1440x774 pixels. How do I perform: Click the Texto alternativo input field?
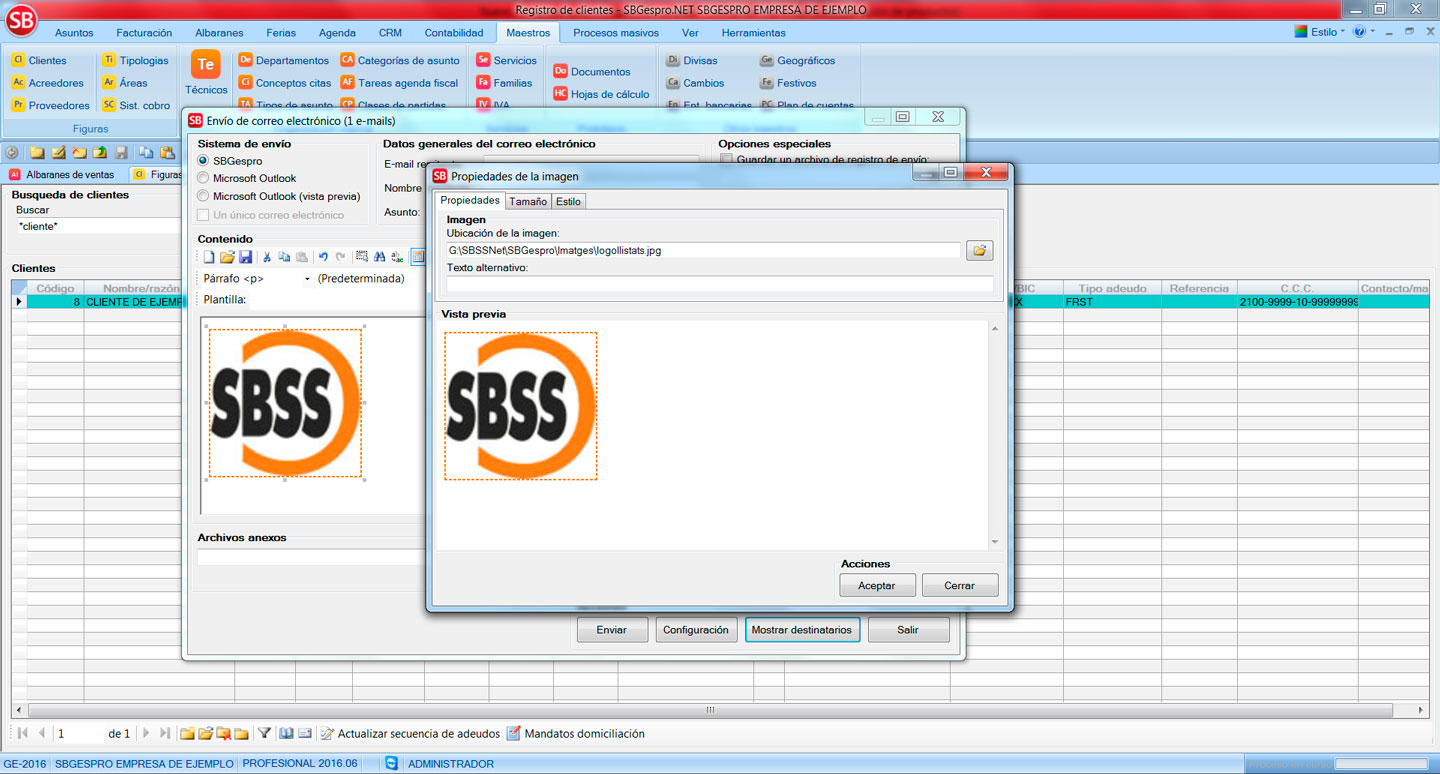coord(719,284)
